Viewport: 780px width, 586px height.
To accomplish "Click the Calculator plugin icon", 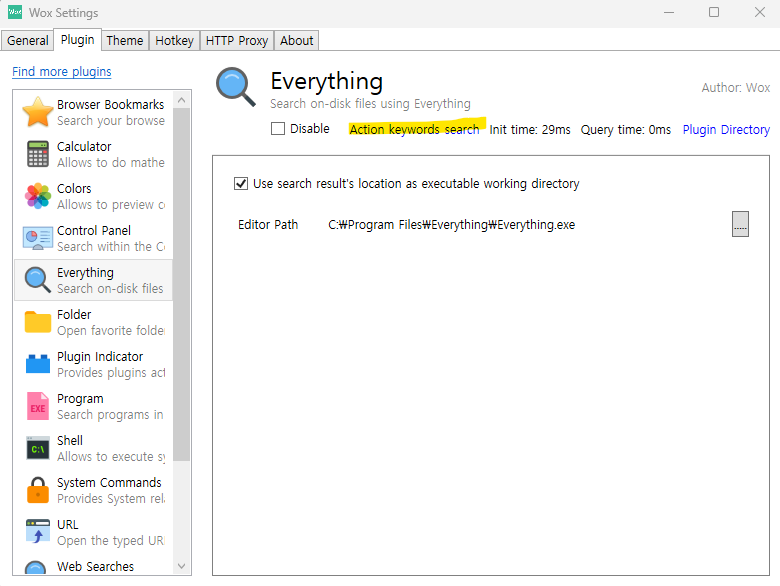I will point(38,154).
